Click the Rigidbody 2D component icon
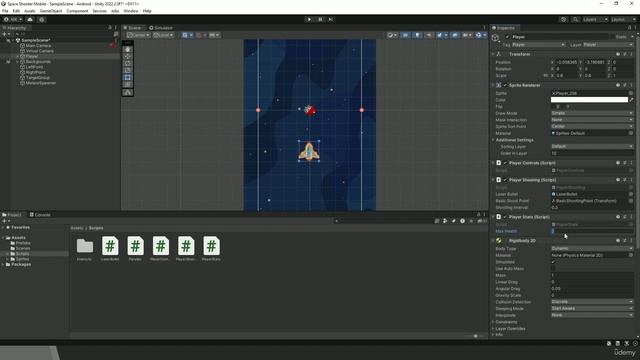 click(x=499, y=240)
